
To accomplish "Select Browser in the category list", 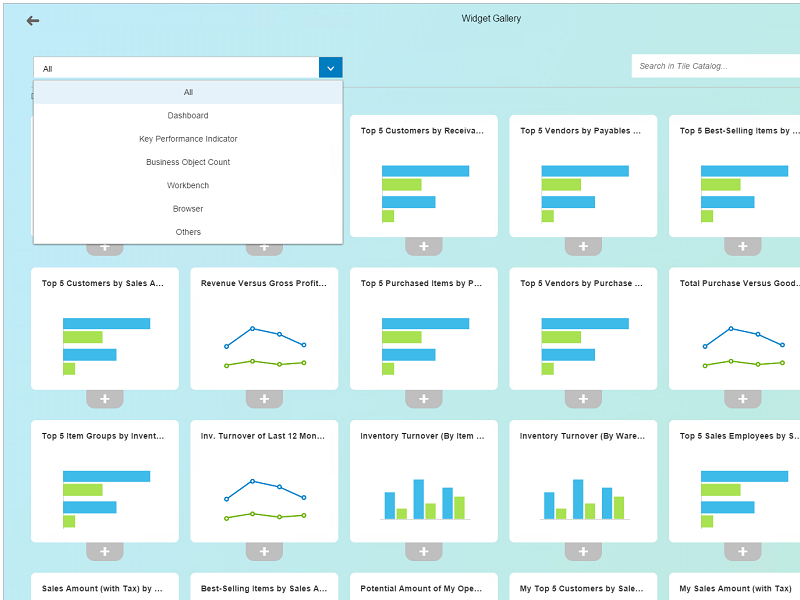I will tap(188, 209).
